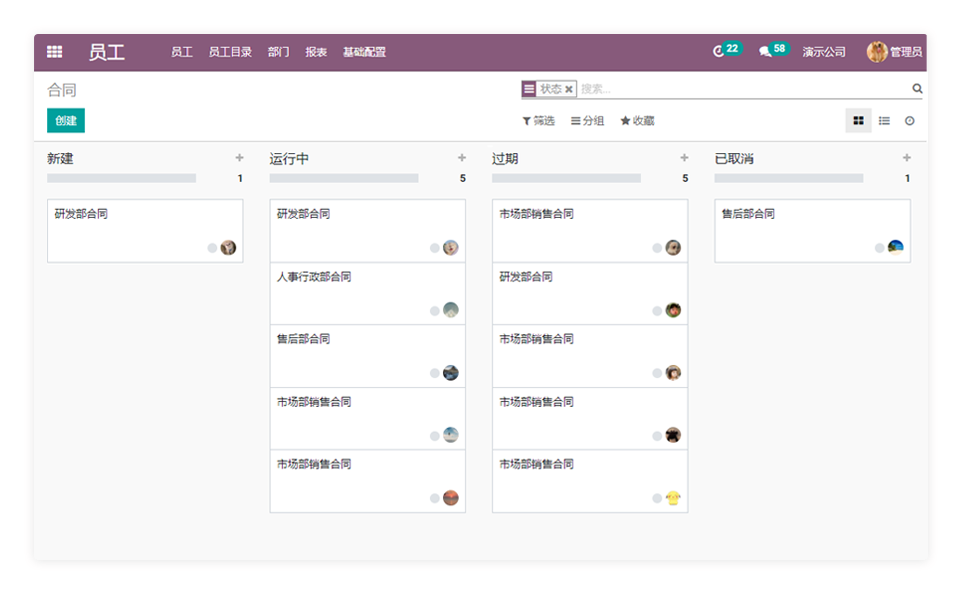This screenshot has height=594, width=962.
Task: Open the apps grid menu icon
Action: (x=54, y=52)
